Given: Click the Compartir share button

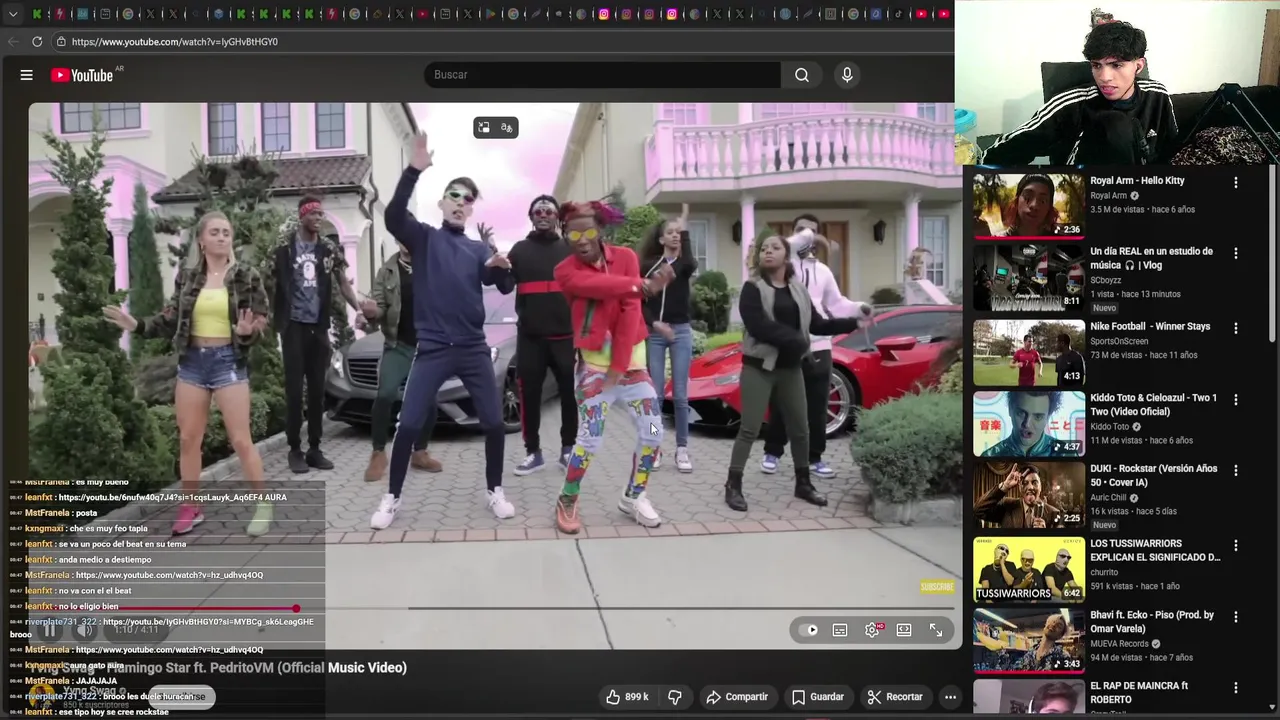Looking at the screenshot, I should tap(737, 697).
